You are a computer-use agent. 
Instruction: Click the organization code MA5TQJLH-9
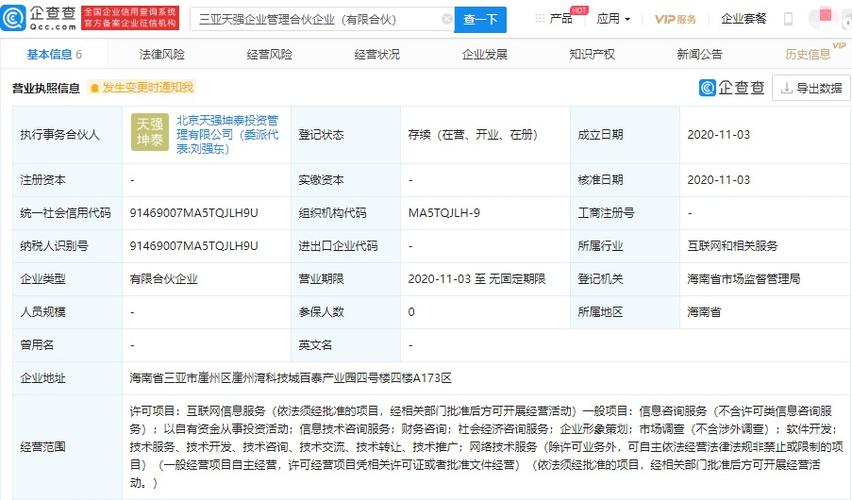pos(444,213)
